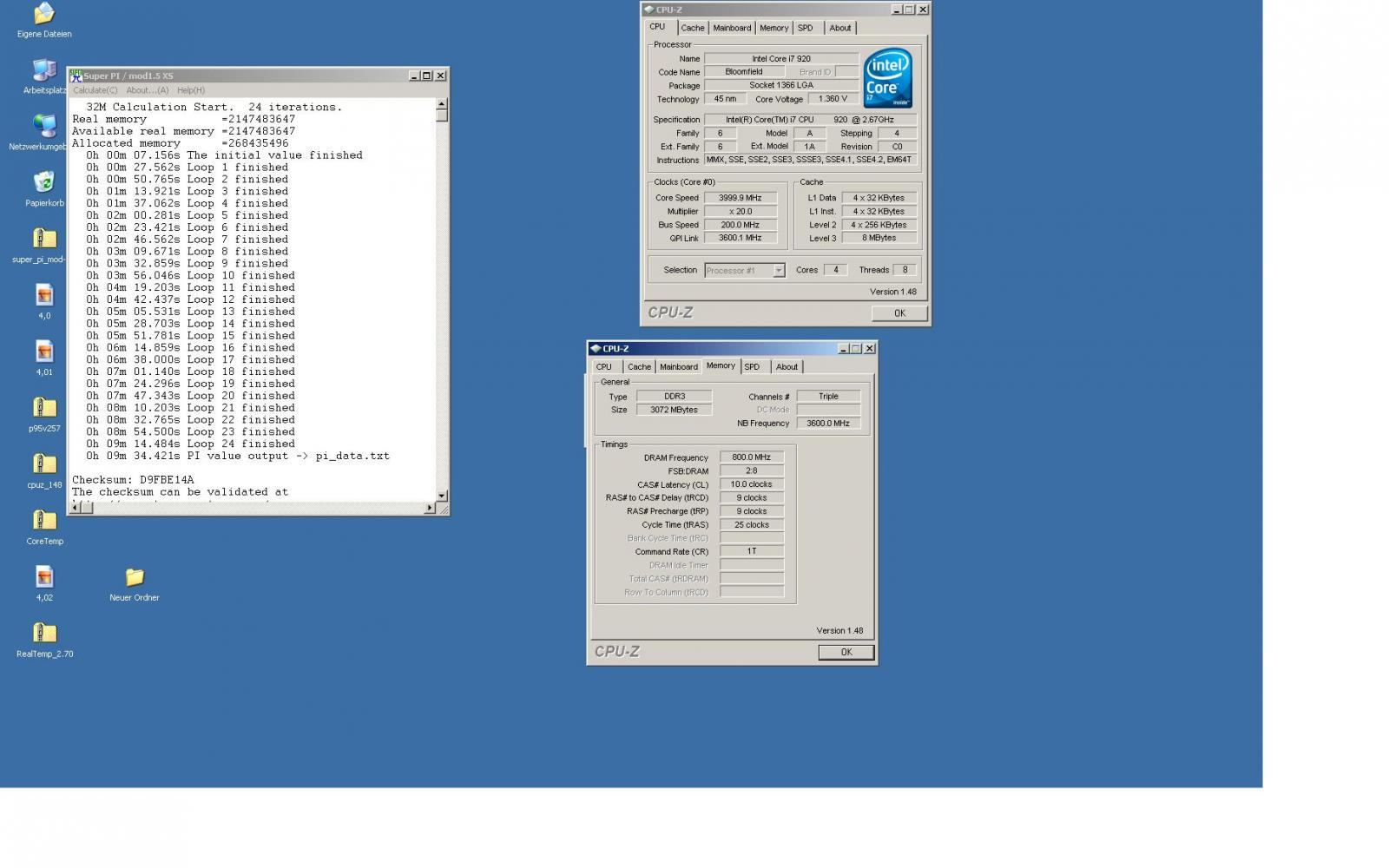Open Mainboard tab in lower CPU-Z window
The image size is (1389, 868).
pos(679,366)
